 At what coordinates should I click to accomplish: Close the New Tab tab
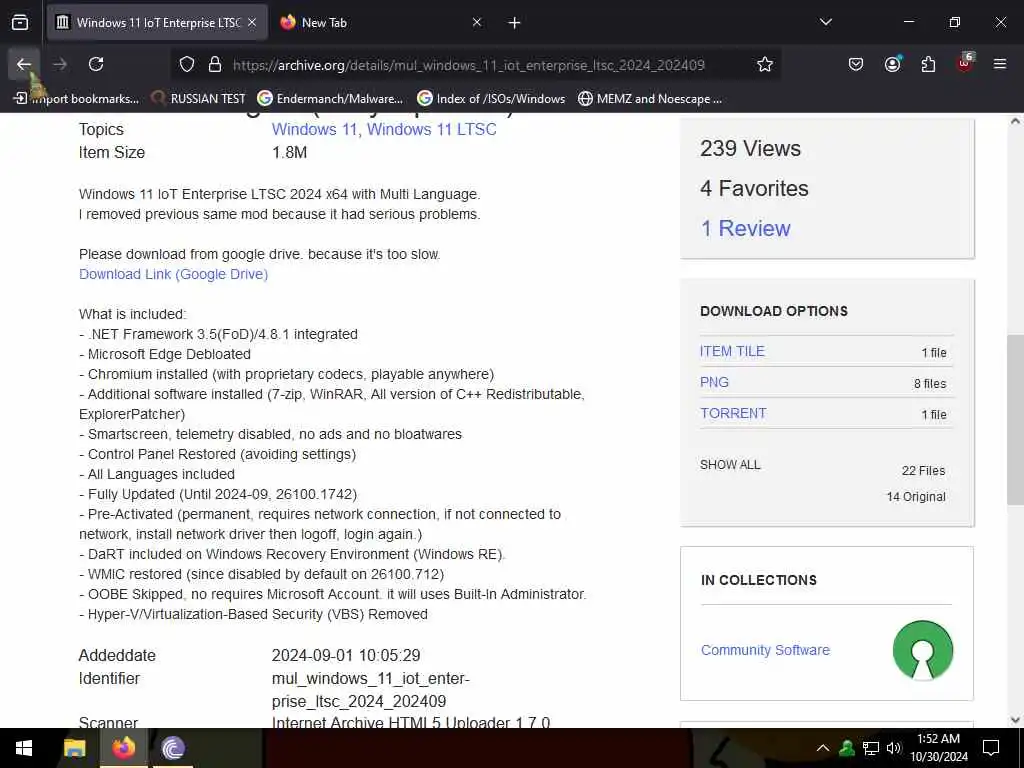coord(477,22)
